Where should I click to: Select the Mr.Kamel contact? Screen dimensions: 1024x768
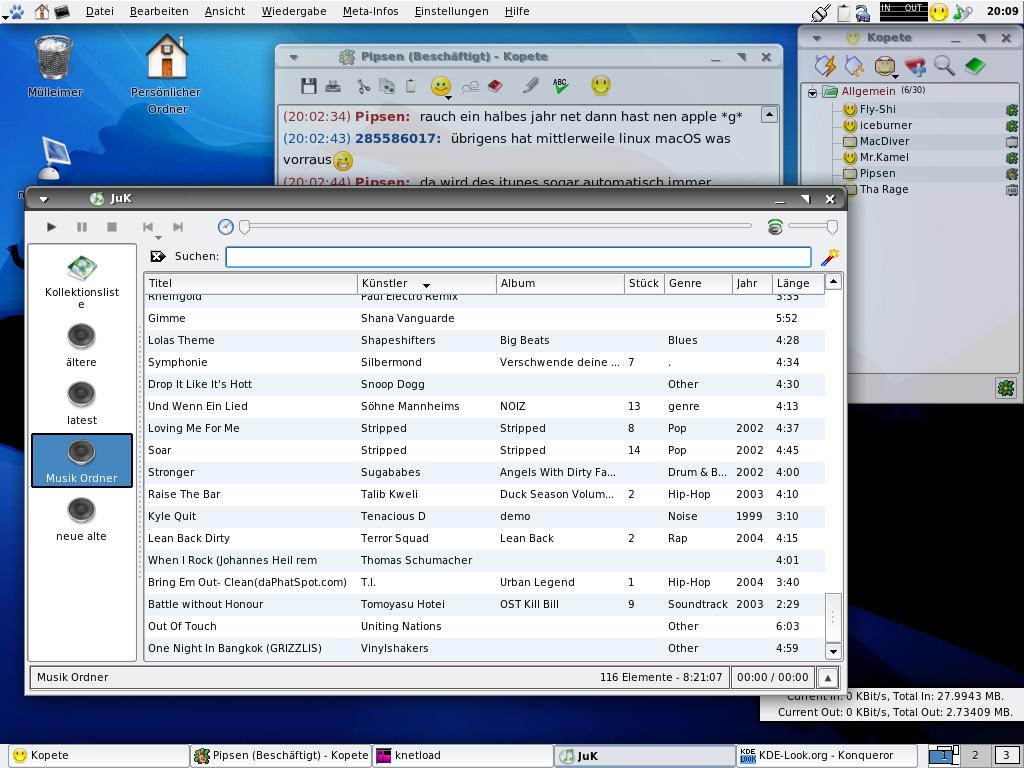tap(884, 157)
